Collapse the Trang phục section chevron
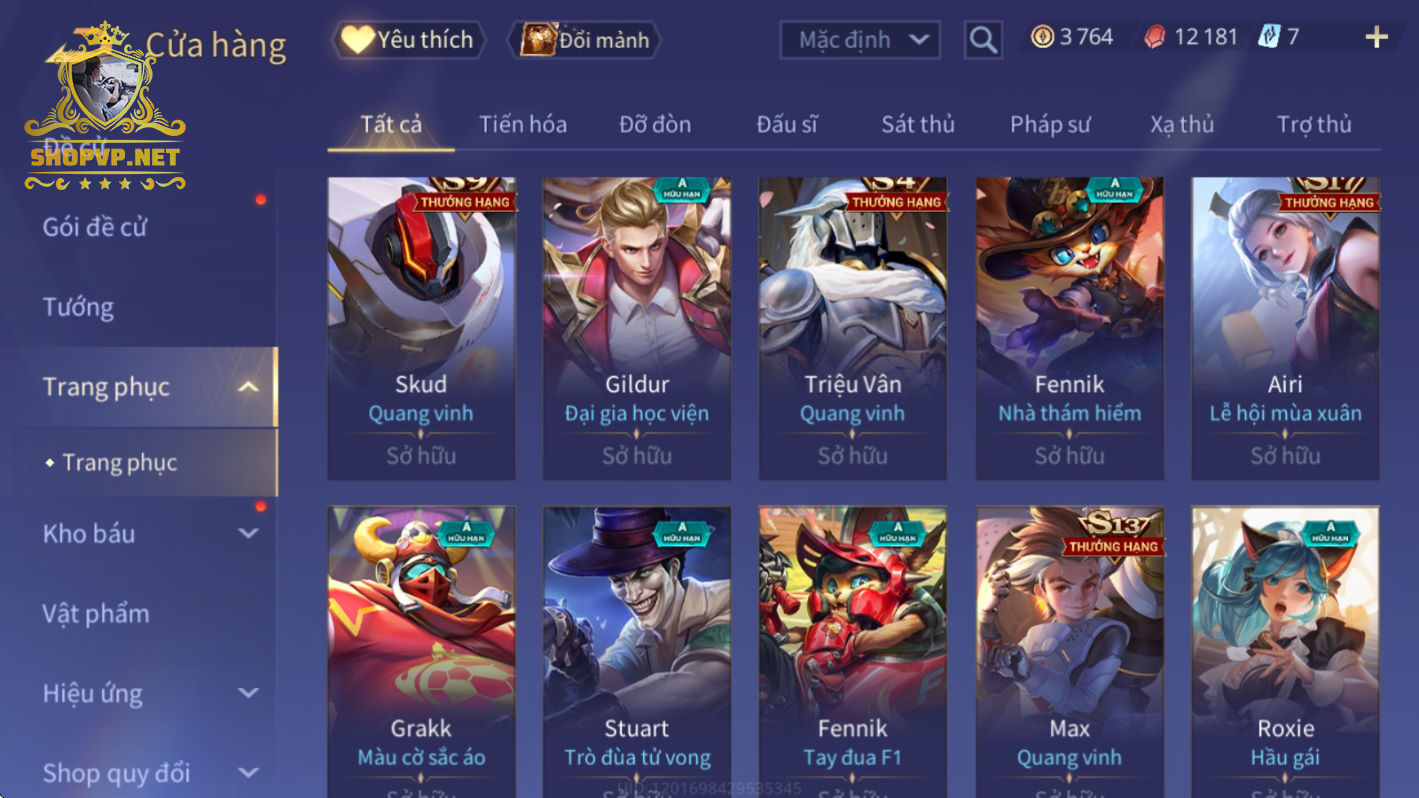The image size is (1419, 798). [249, 387]
